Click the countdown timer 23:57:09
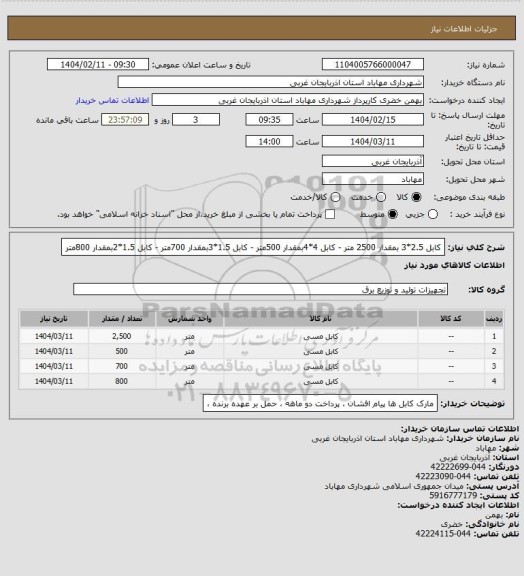The image size is (524, 576). tap(125, 120)
